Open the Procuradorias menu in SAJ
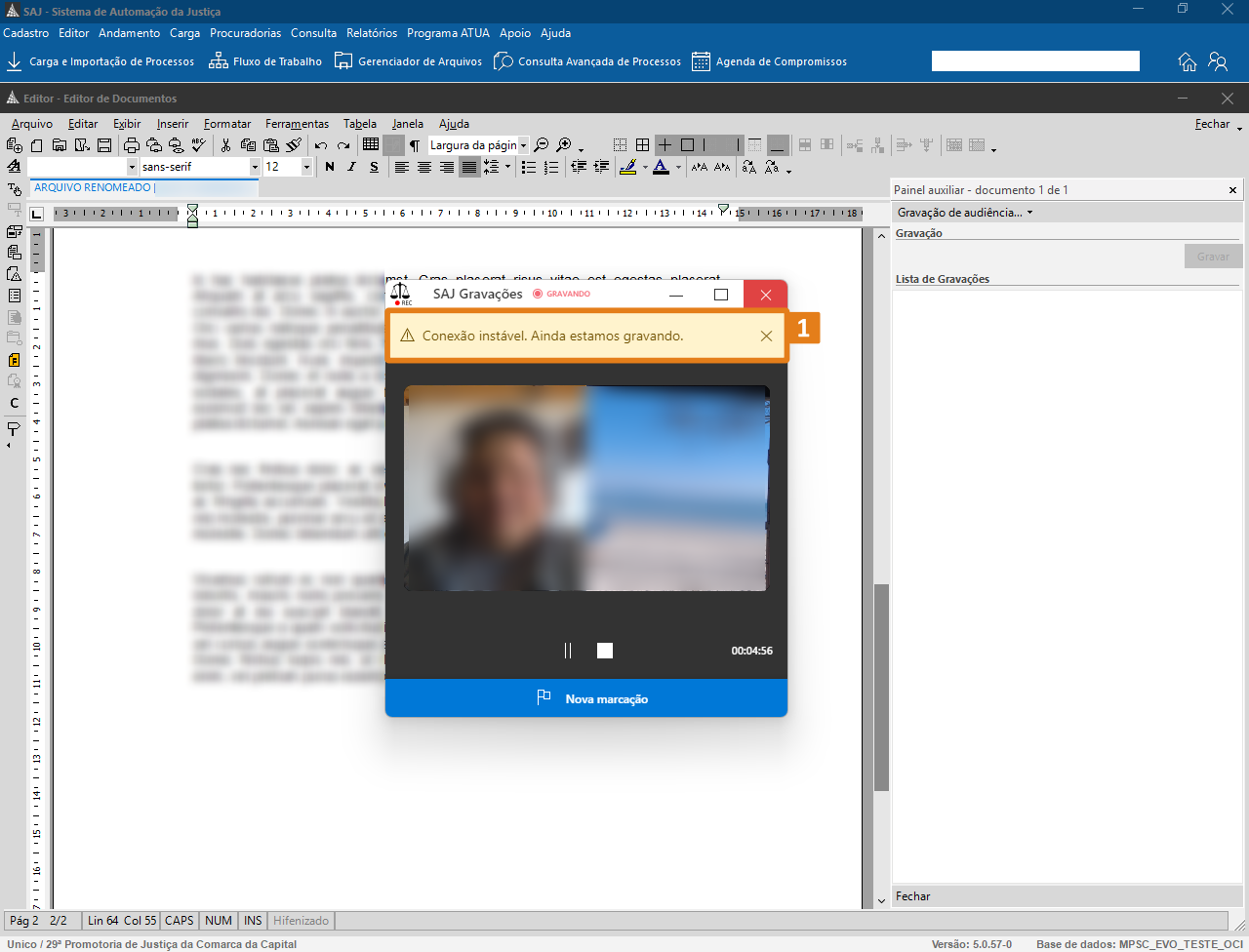 [x=245, y=33]
